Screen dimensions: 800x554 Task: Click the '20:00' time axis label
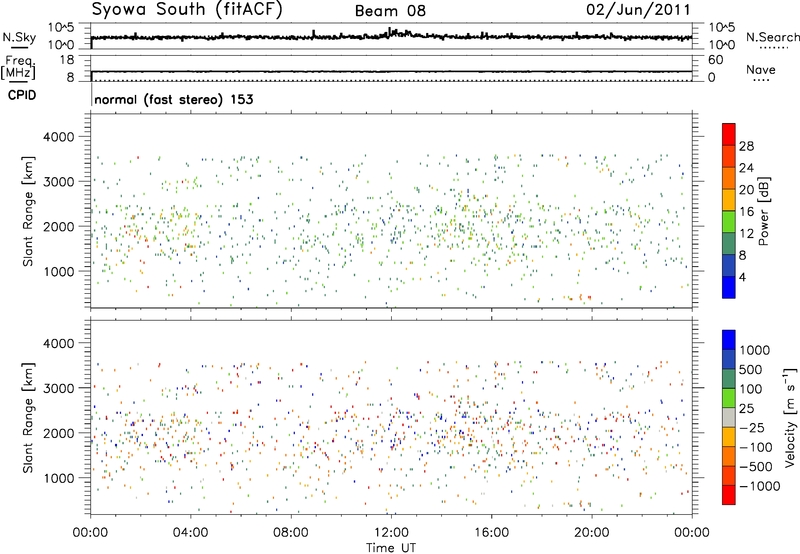(x=591, y=533)
